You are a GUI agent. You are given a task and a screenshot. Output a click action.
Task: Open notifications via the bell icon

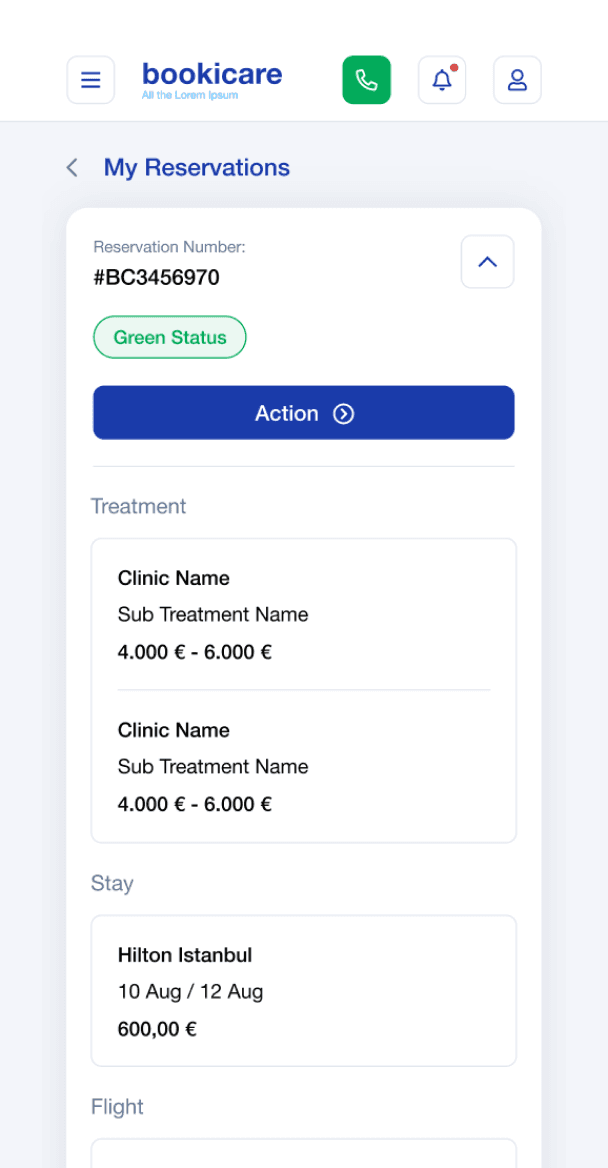[440, 81]
